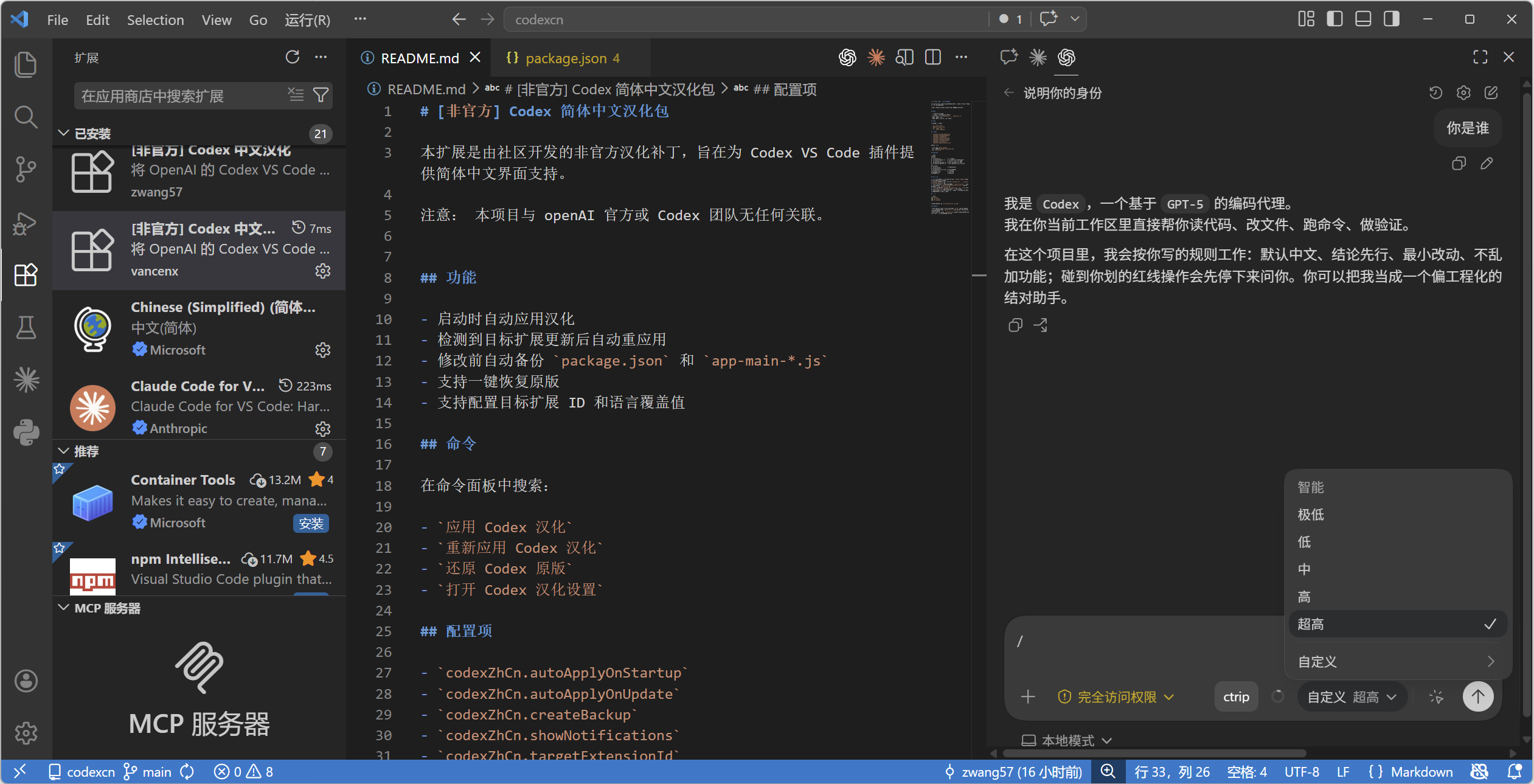1534x784 pixels.
Task: Select the README.md editor tab
Action: click(420, 58)
